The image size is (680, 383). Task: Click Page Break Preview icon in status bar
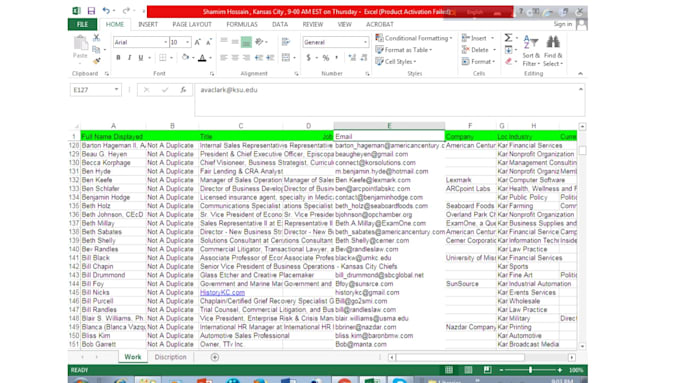point(487,370)
